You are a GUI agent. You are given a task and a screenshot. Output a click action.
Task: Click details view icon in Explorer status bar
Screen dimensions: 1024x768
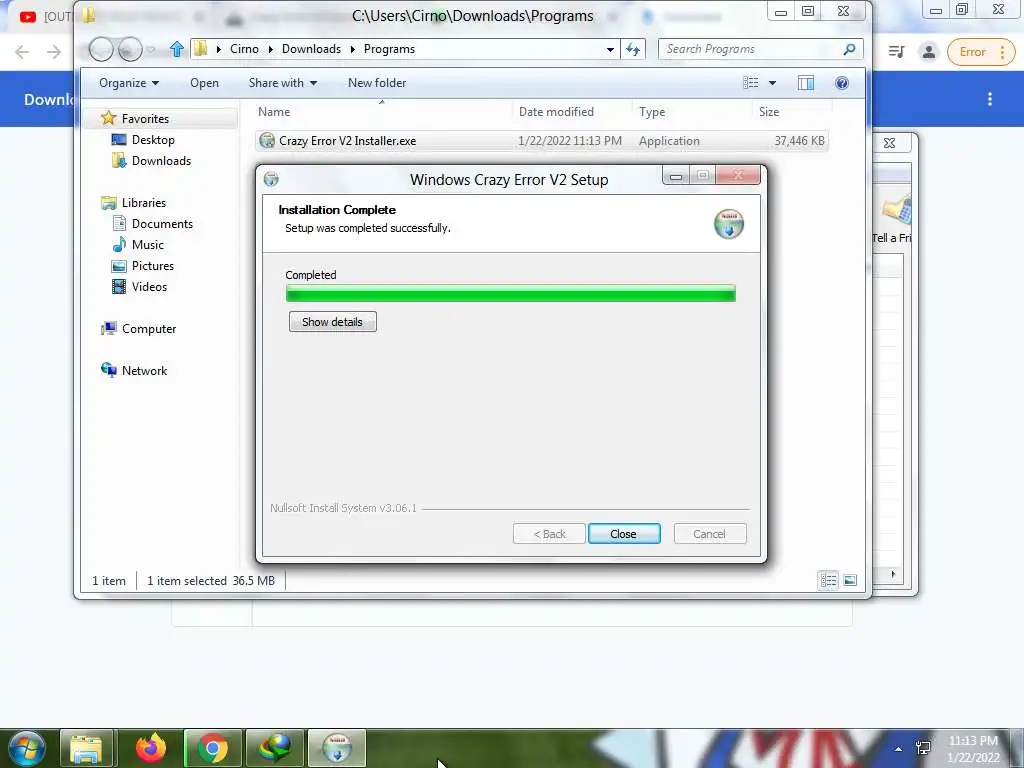(829, 580)
